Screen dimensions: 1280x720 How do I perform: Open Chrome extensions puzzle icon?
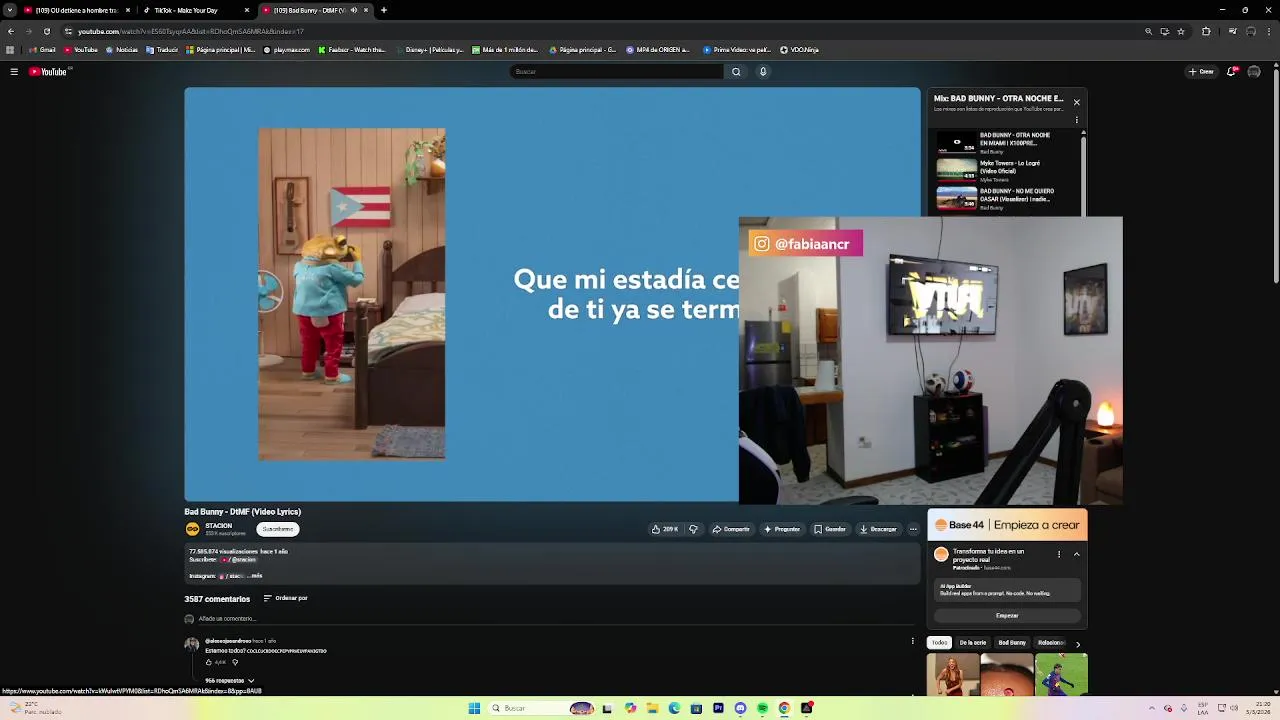(1206, 31)
